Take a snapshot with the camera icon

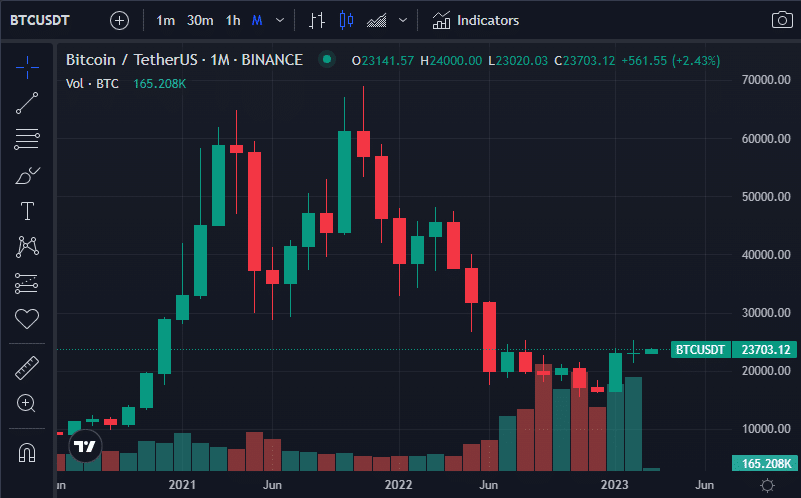782,20
